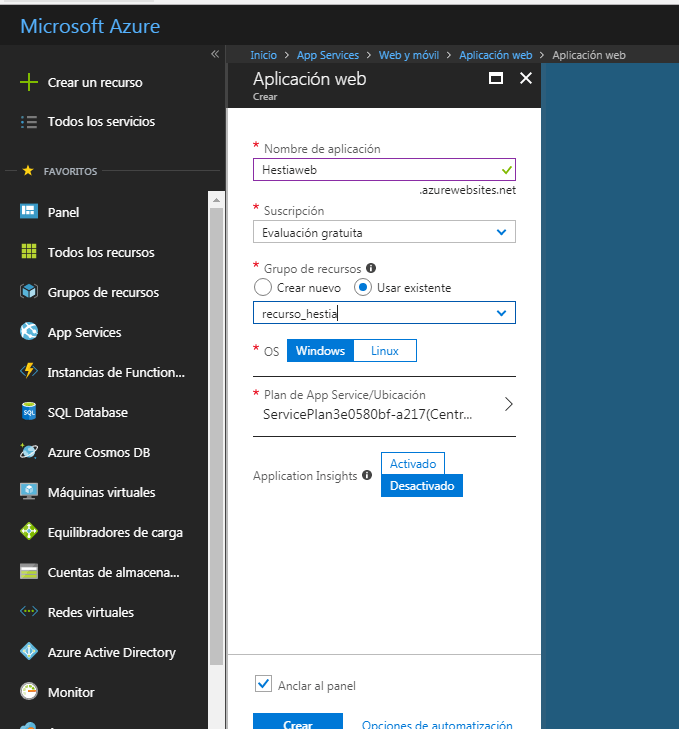Select the Usar existente radio option
This screenshot has width=679, height=729.
[x=364, y=287]
